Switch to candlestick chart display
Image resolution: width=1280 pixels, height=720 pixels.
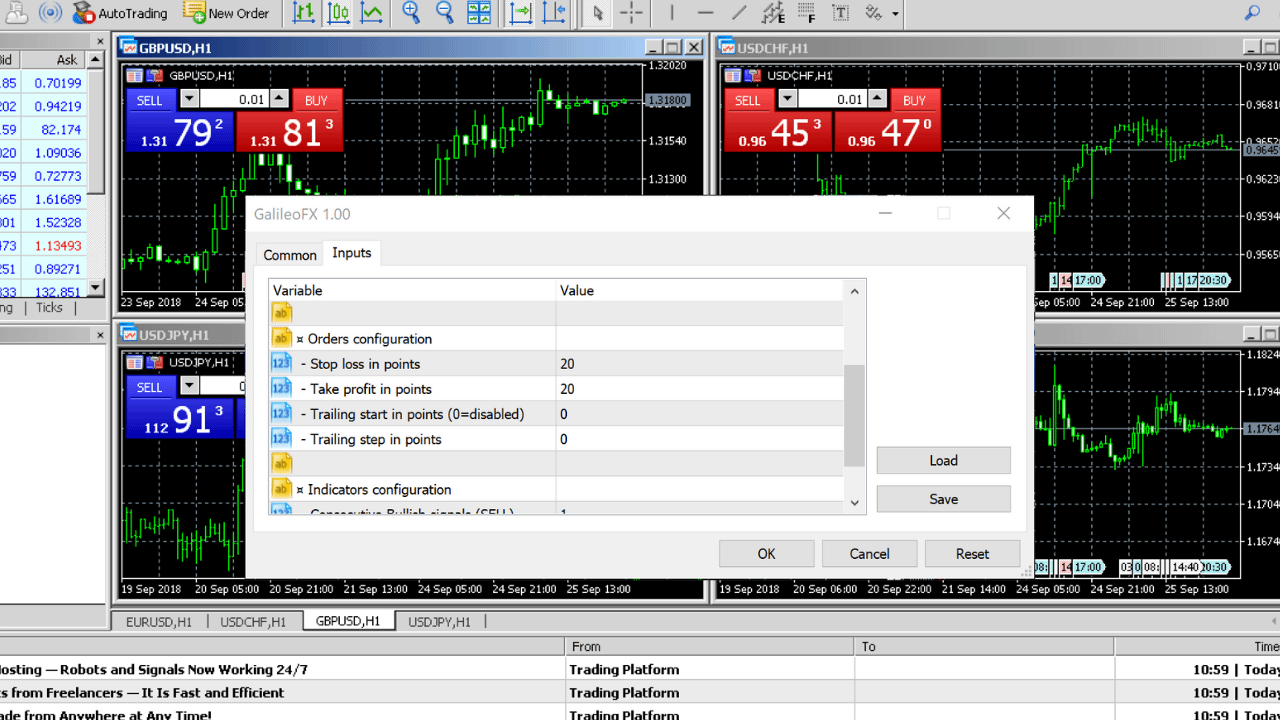338,13
